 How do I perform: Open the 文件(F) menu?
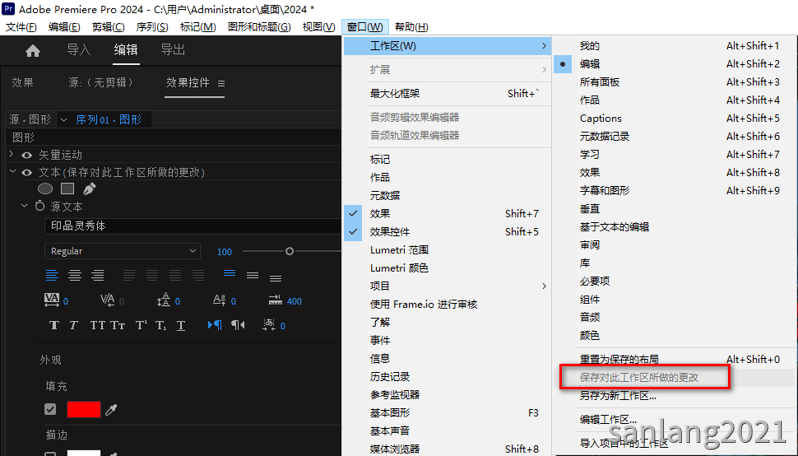(x=21, y=27)
